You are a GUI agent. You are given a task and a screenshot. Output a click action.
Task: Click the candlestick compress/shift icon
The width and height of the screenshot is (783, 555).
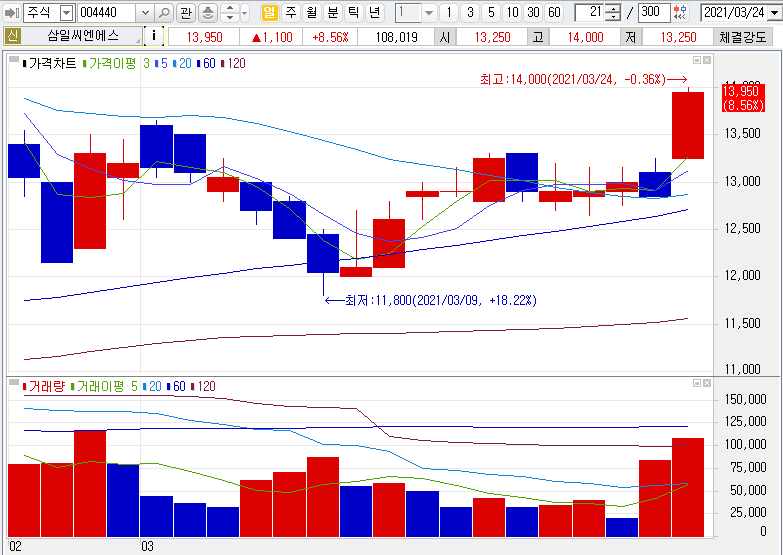[680, 12]
